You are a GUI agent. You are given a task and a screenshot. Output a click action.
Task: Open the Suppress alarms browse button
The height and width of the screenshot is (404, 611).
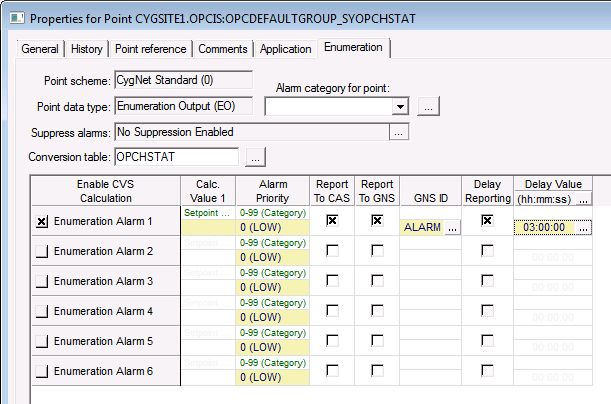tap(398, 132)
